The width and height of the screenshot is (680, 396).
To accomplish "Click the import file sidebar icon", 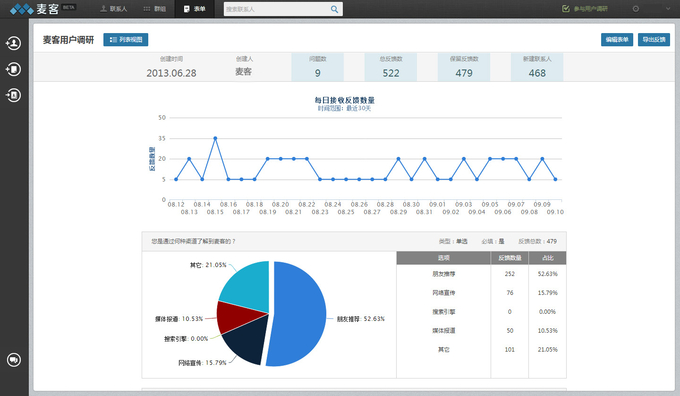I will (x=13, y=95).
